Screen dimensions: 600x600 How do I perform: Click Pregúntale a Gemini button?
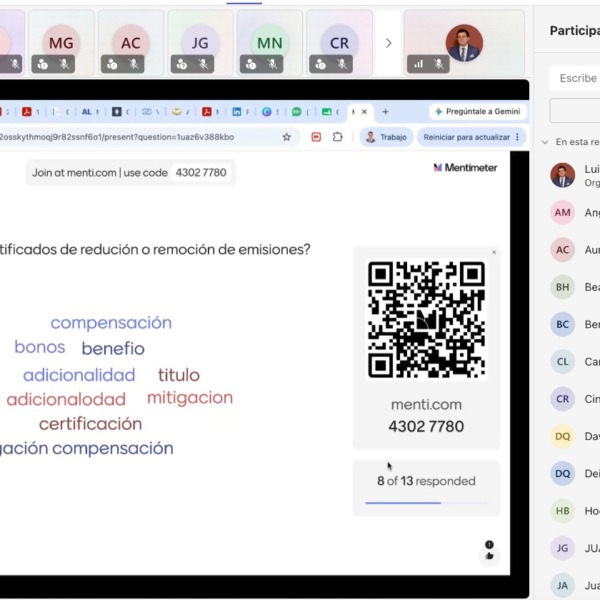(478, 111)
